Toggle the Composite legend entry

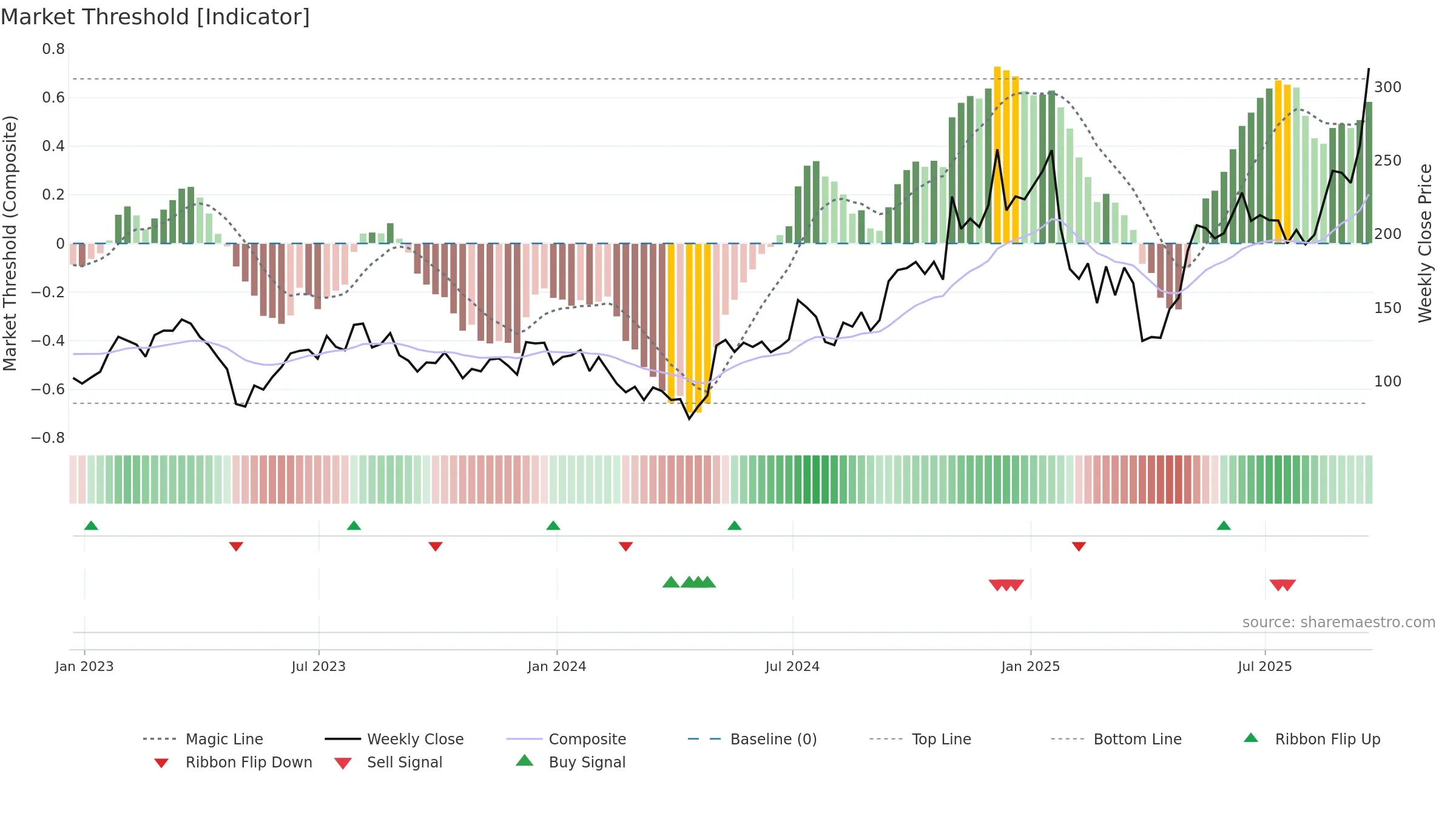click(566, 739)
